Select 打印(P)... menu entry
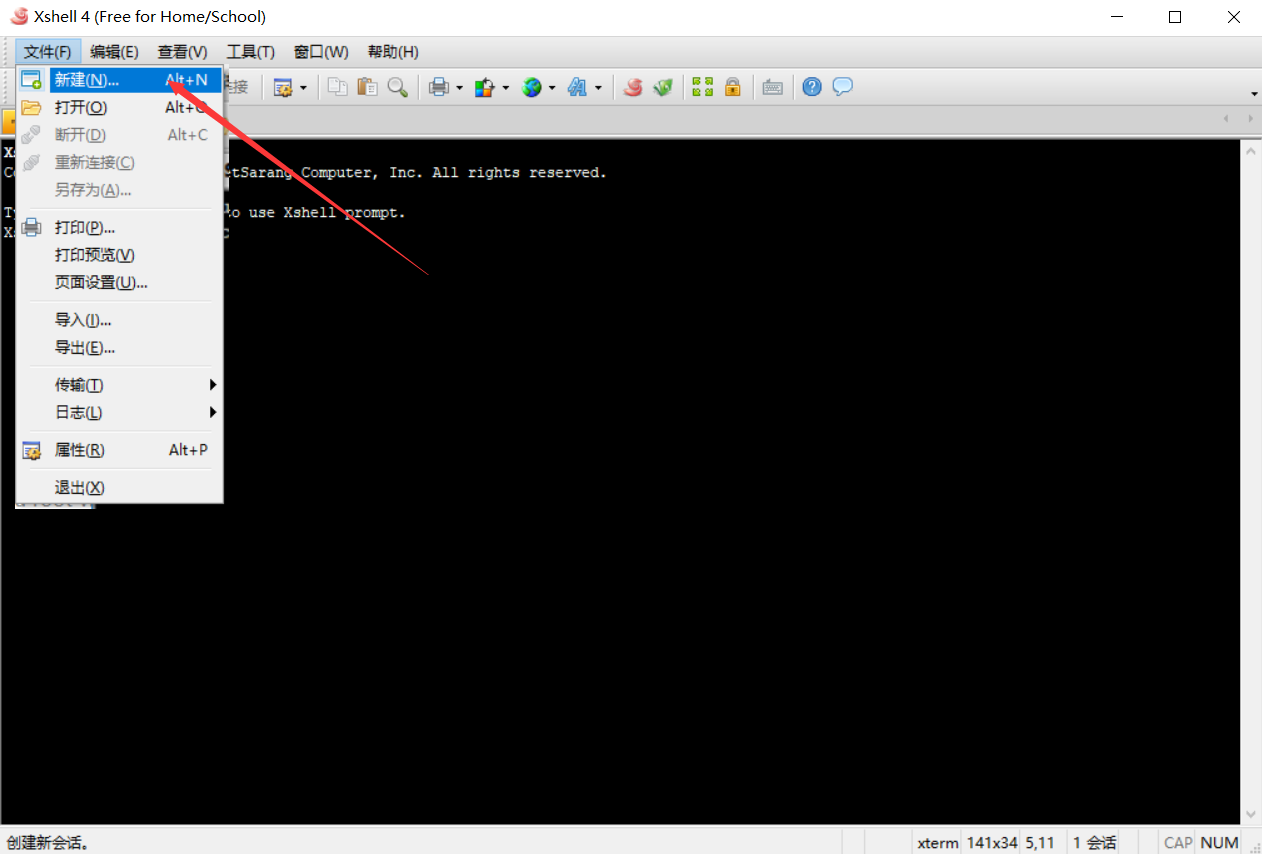Screen dimensions: 1262x854 119,227
